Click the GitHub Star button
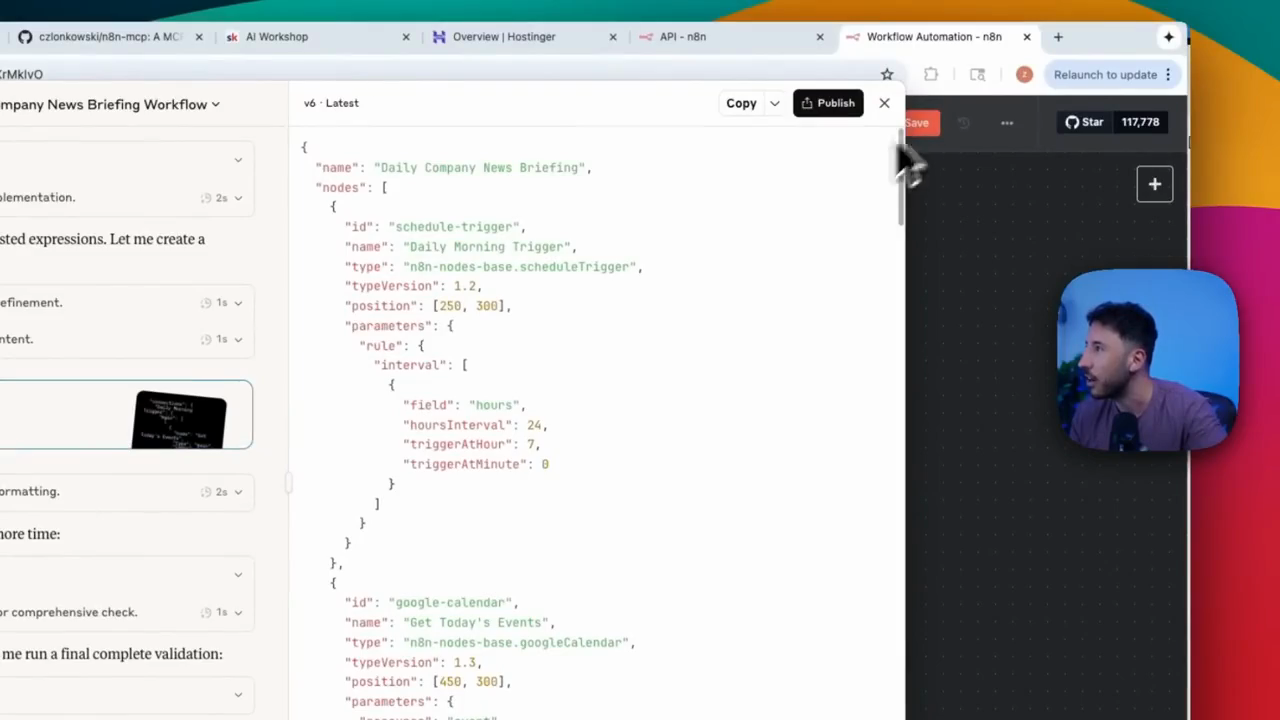 (1112, 122)
